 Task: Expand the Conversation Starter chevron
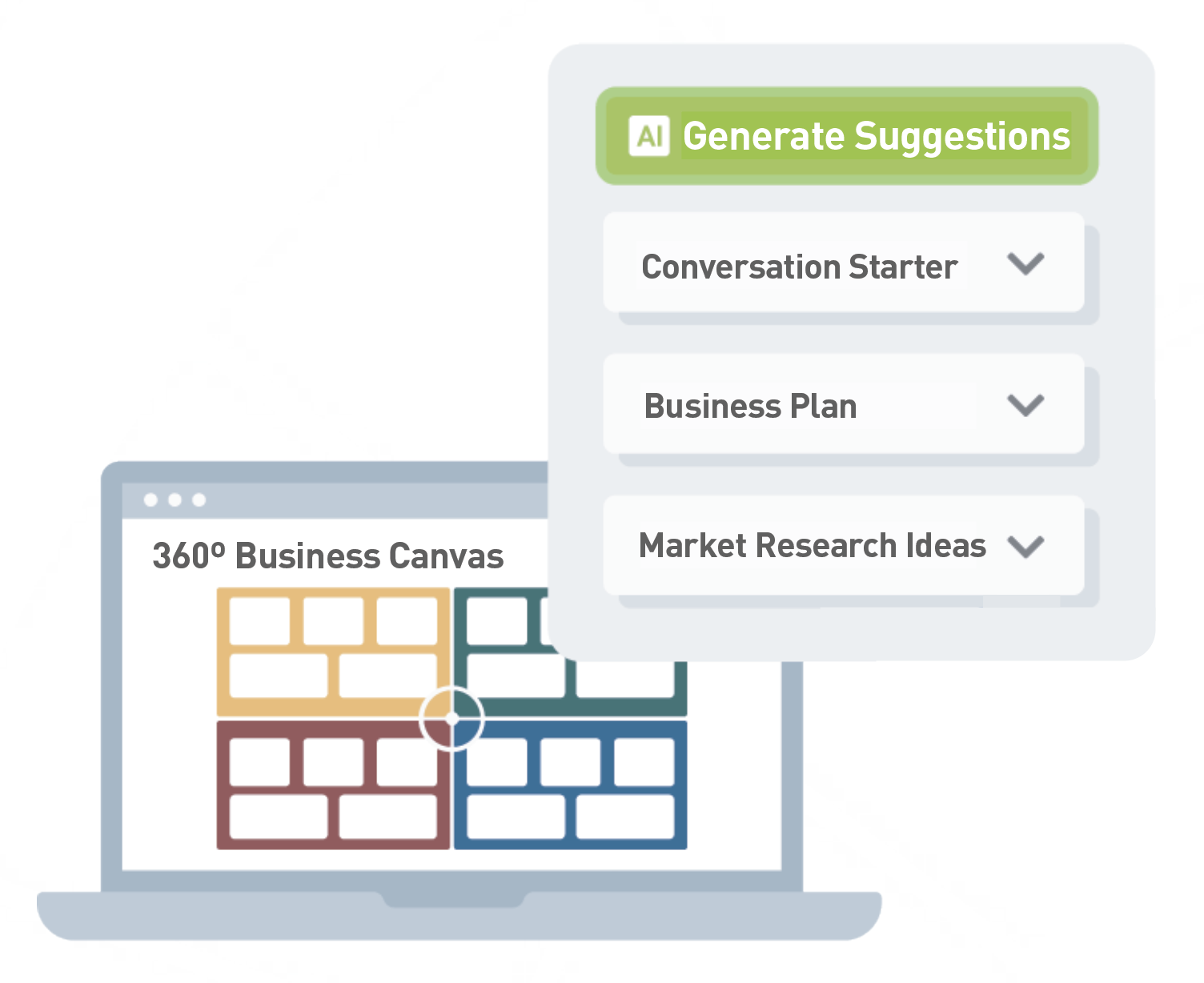coord(1025,264)
